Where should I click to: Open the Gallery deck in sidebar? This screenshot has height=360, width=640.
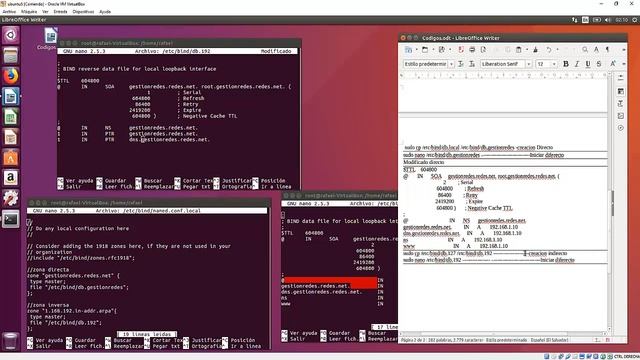pos(621,116)
